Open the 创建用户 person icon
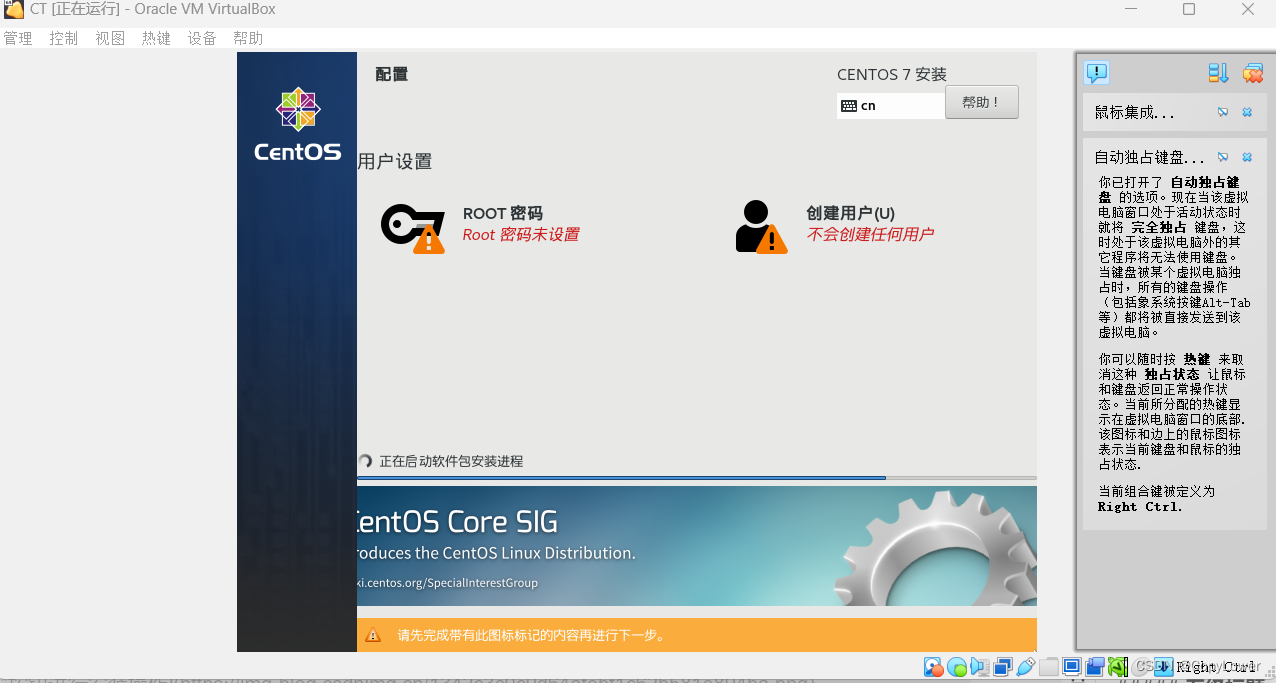The image size is (1276, 683). [x=761, y=227]
